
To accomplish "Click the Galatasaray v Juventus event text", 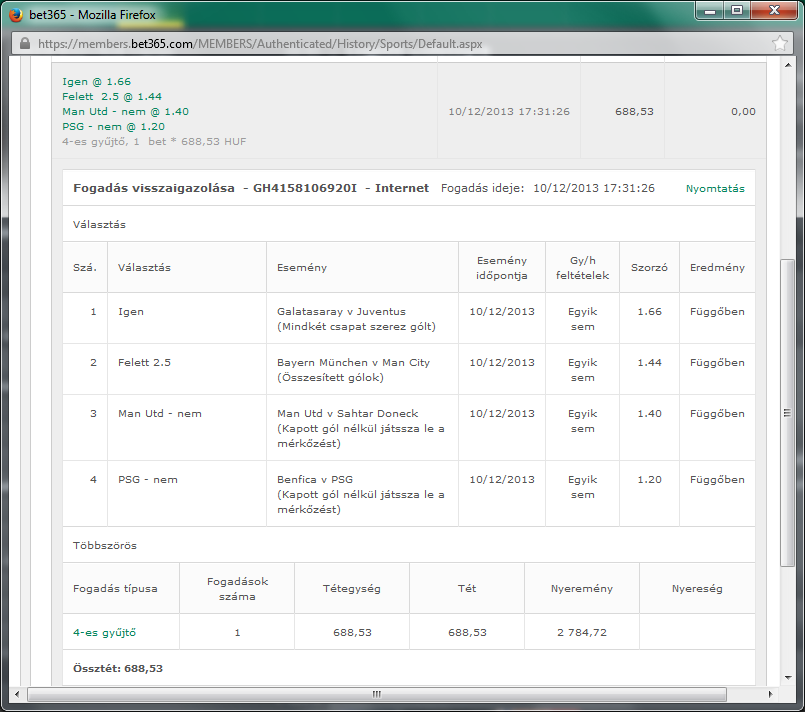I will click(341, 312).
